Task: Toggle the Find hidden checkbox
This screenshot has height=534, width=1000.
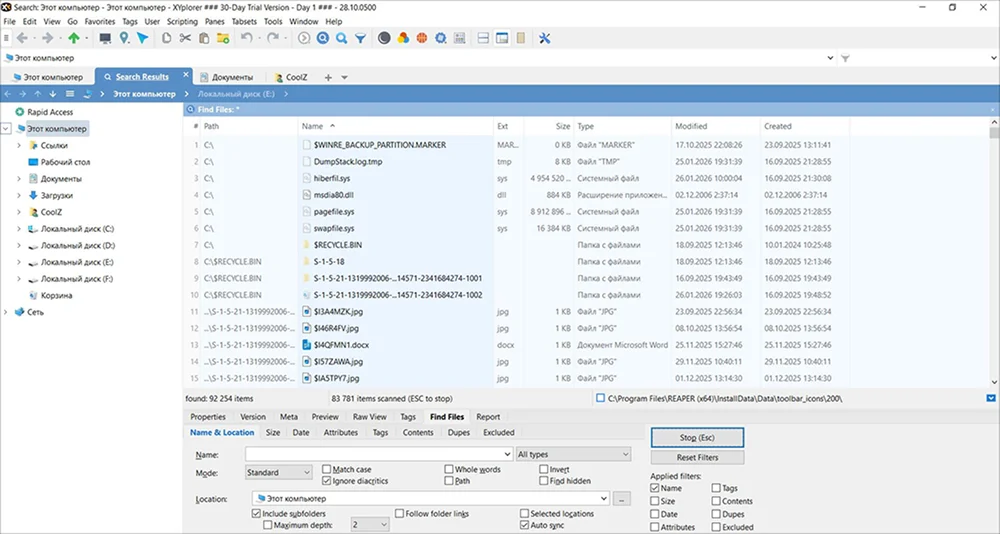Action: pos(544,481)
